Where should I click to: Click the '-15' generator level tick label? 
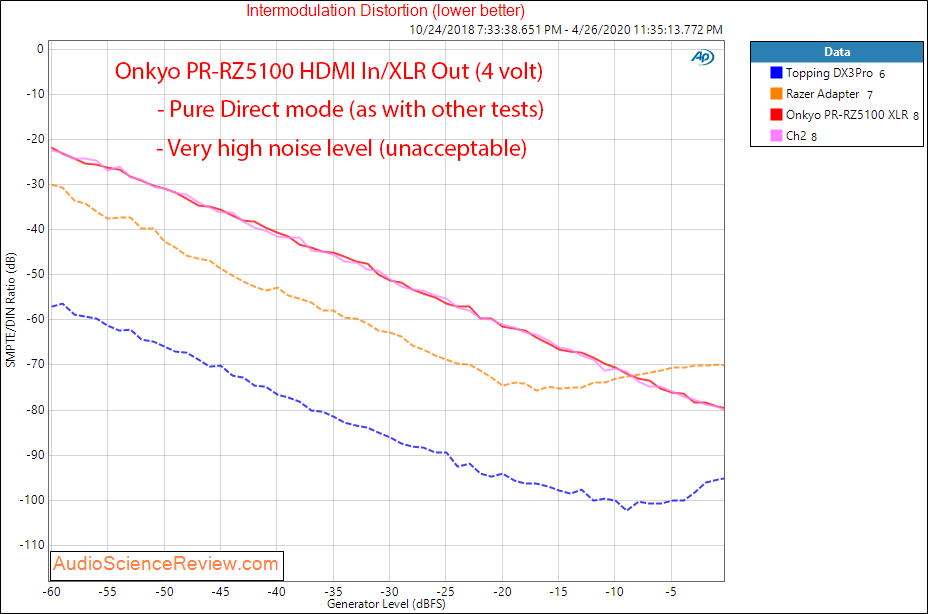(558, 592)
